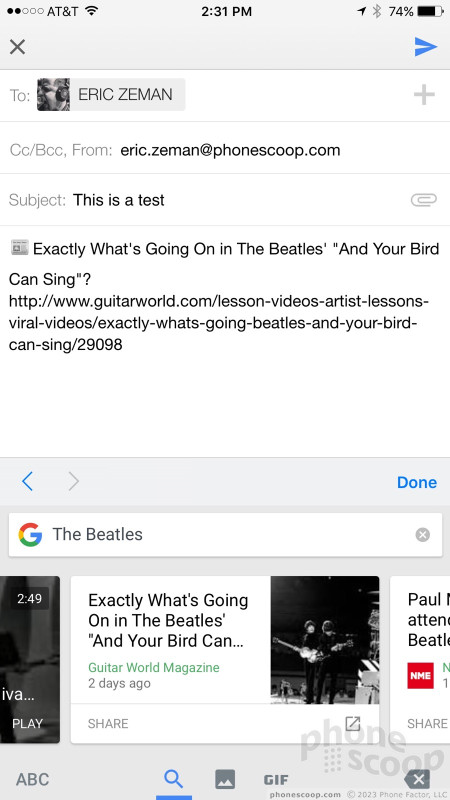Go back with the left chevron
450x800 pixels.
(x=28, y=481)
